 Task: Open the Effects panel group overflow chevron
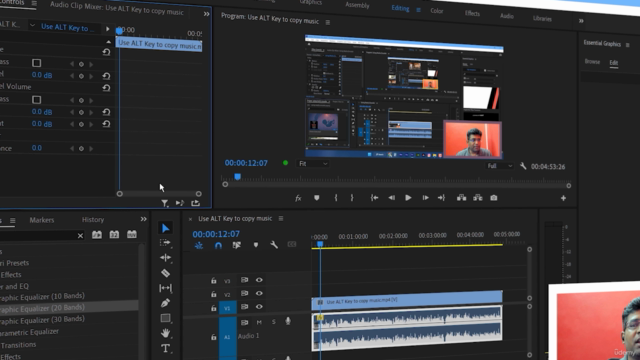click(x=143, y=219)
